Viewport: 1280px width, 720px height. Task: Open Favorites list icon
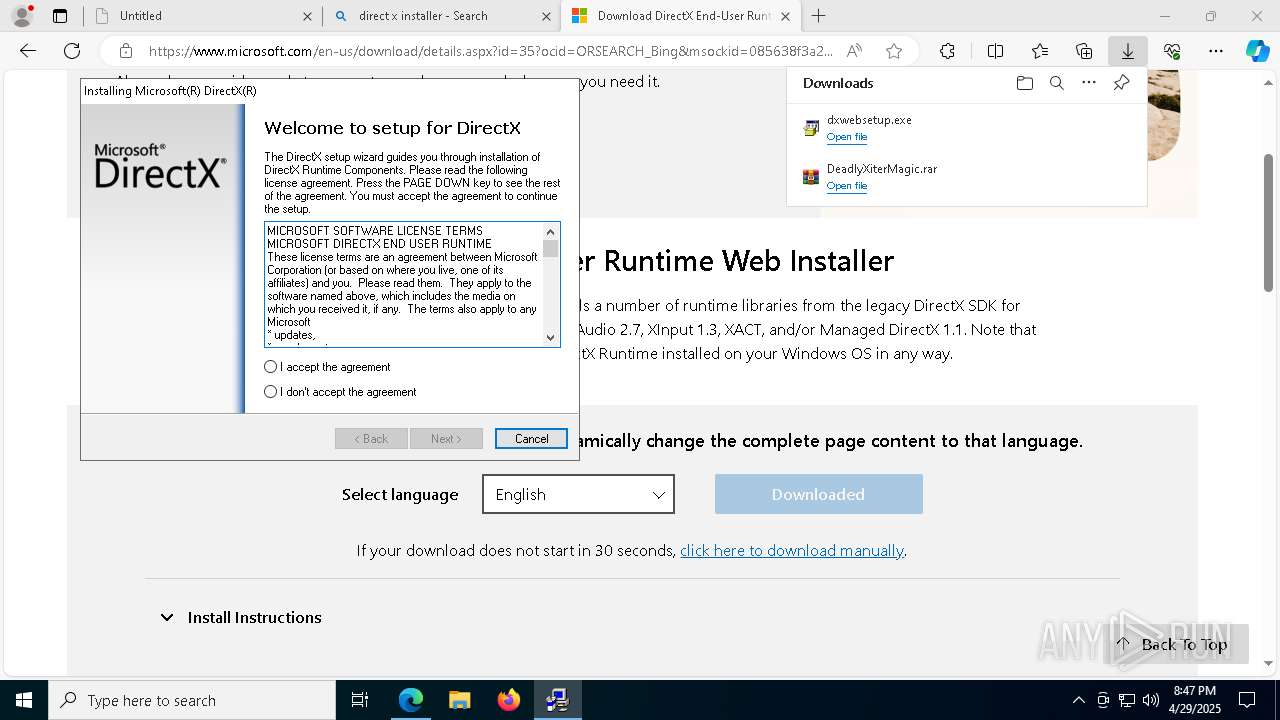(x=1040, y=51)
